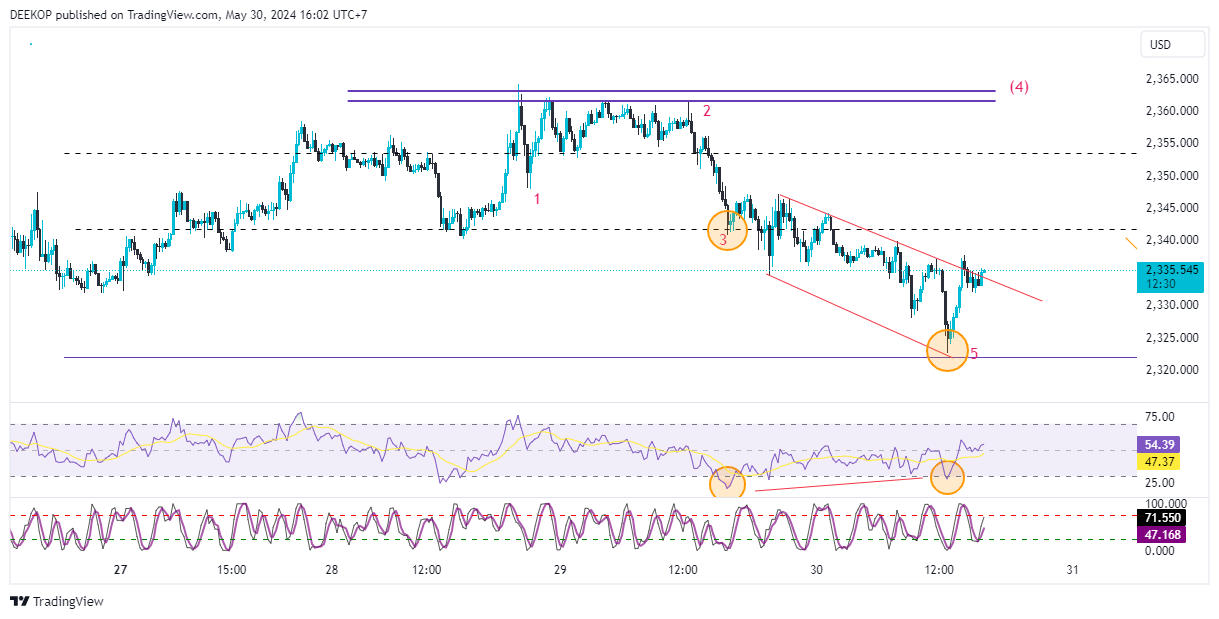Select the pink (4) wave label
Screen dimensions: 1219x619
(x=1018, y=87)
